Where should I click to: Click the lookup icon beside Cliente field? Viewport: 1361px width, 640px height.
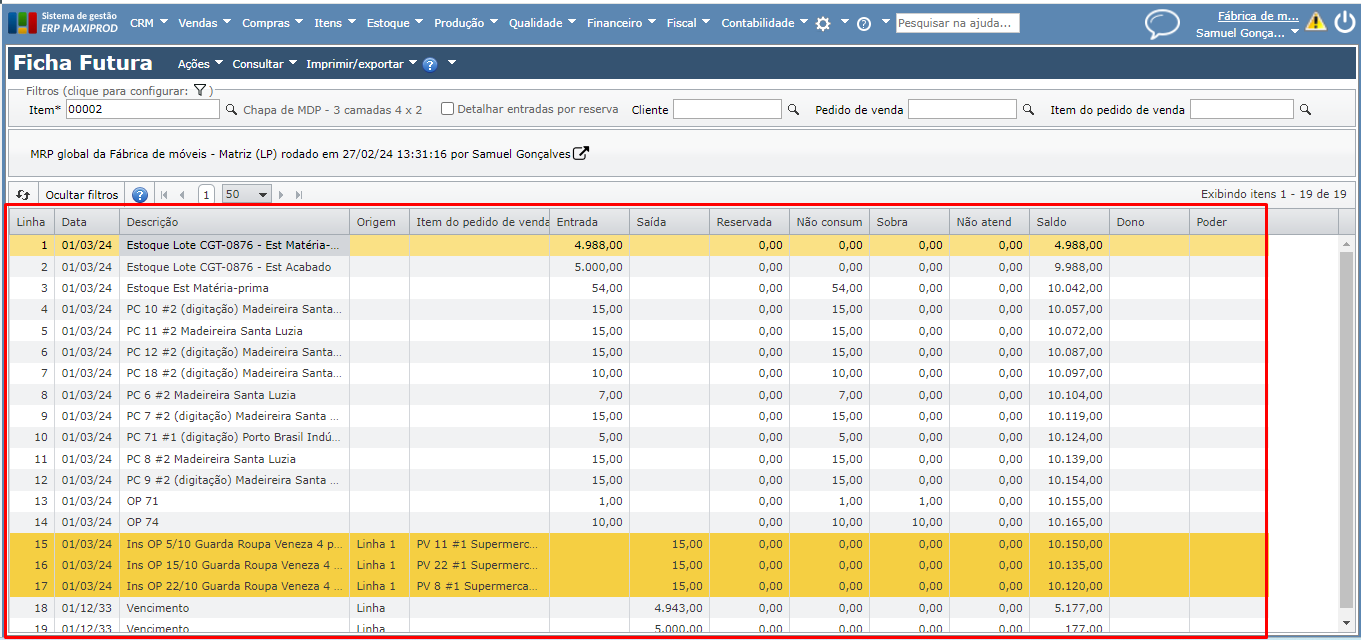(794, 110)
